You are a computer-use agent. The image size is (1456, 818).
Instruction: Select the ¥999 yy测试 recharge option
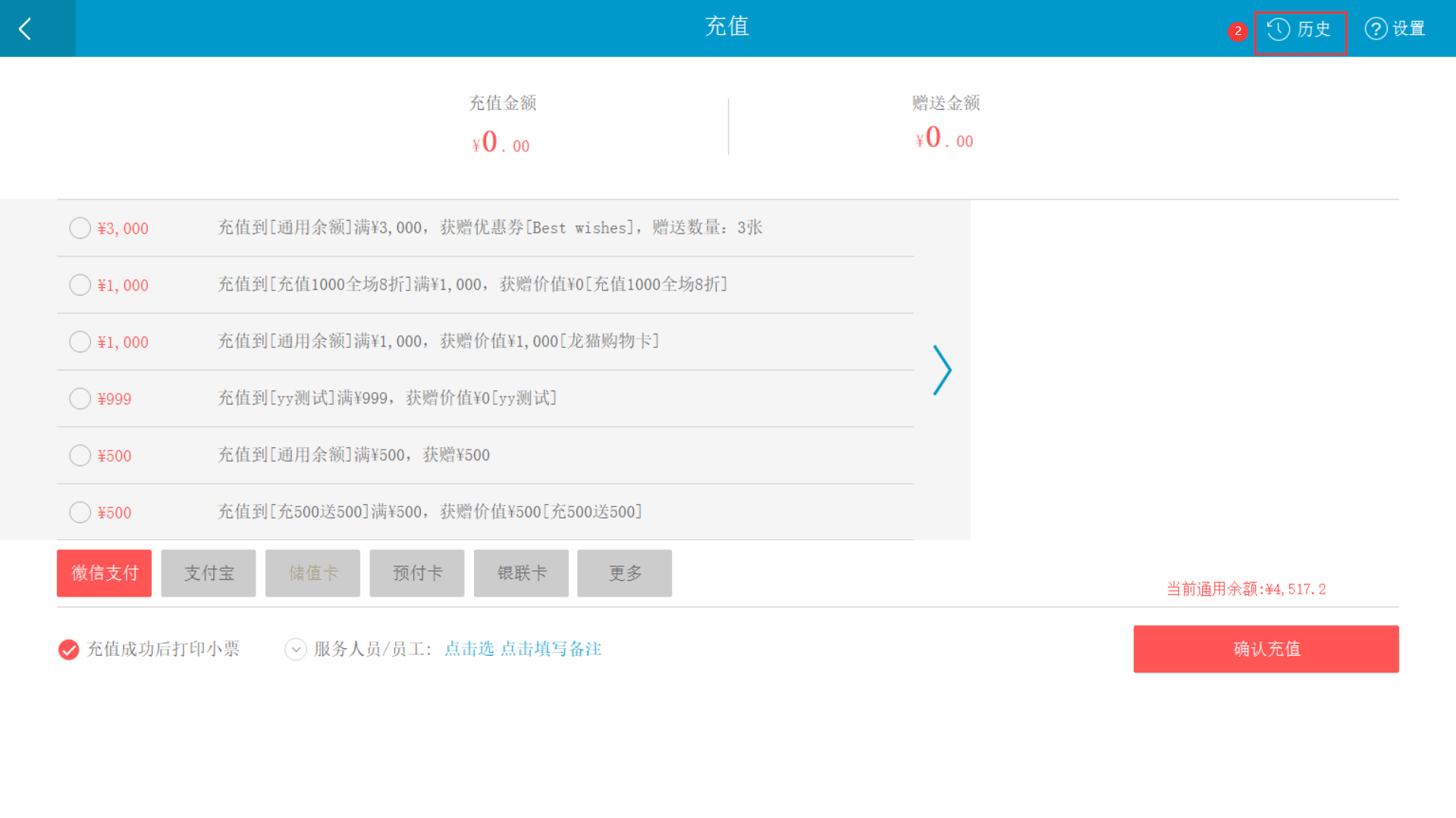click(80, 399)
